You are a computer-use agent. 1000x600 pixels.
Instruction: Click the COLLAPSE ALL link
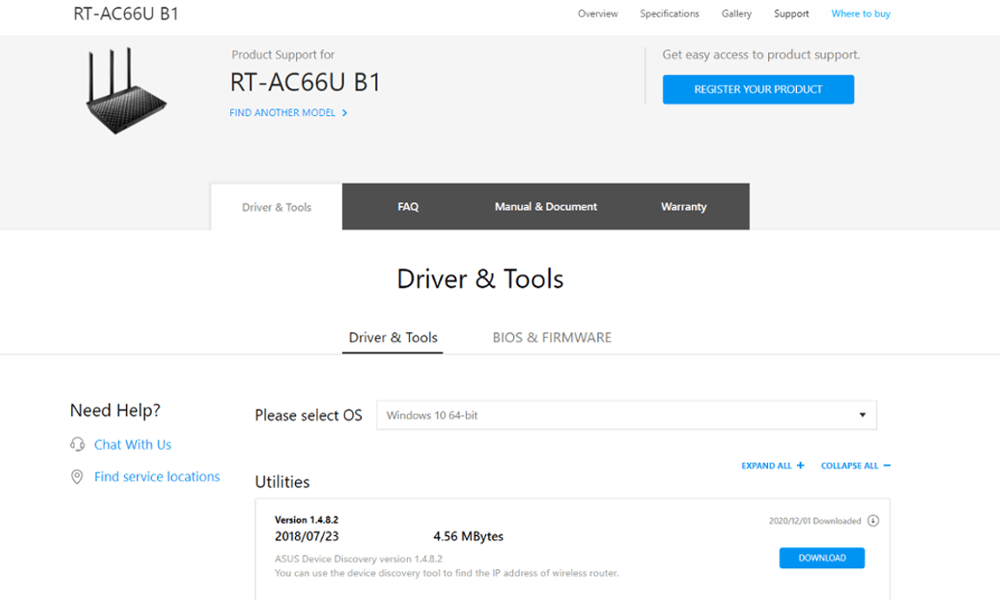[849, 465]
